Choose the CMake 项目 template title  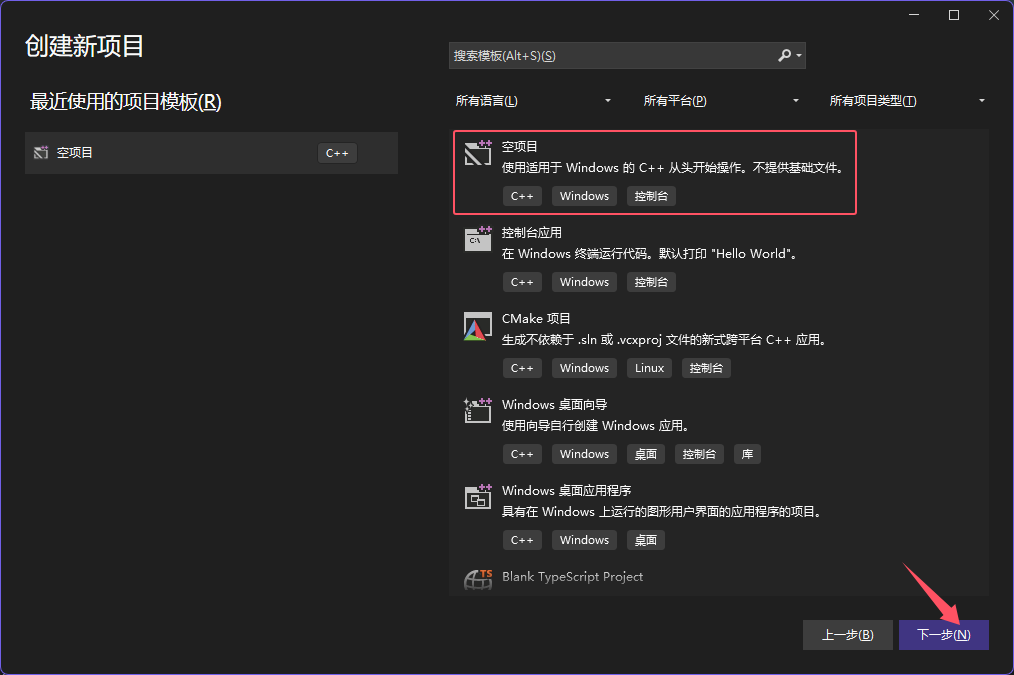[x=536, y=318]
